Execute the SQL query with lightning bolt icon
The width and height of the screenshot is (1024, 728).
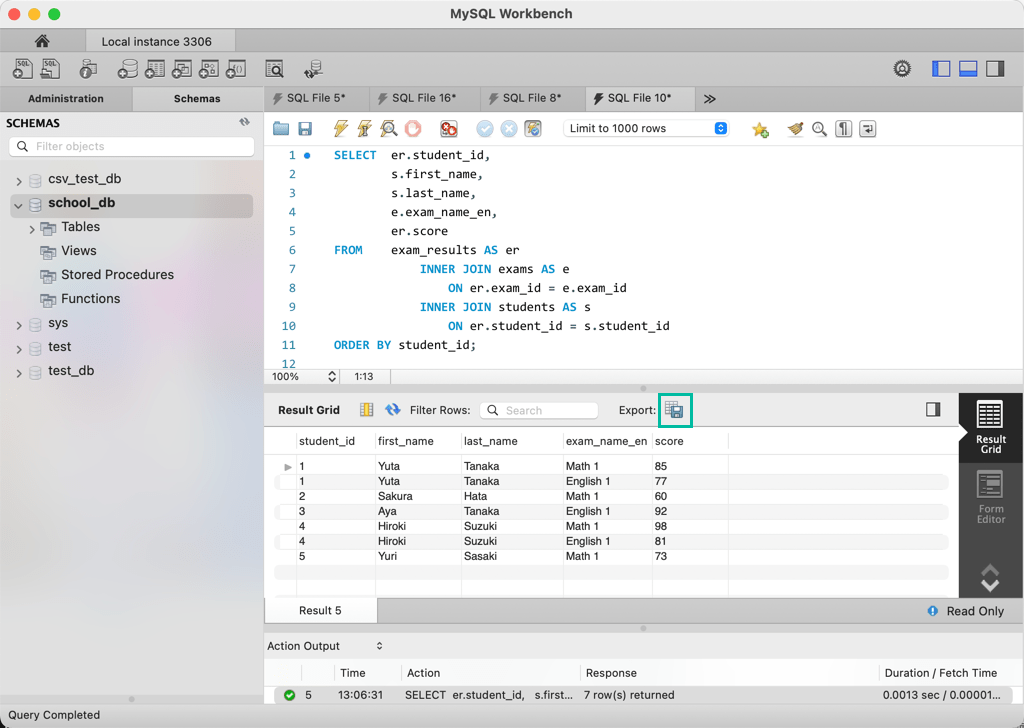pyautogui.click(x=340, y=129)
